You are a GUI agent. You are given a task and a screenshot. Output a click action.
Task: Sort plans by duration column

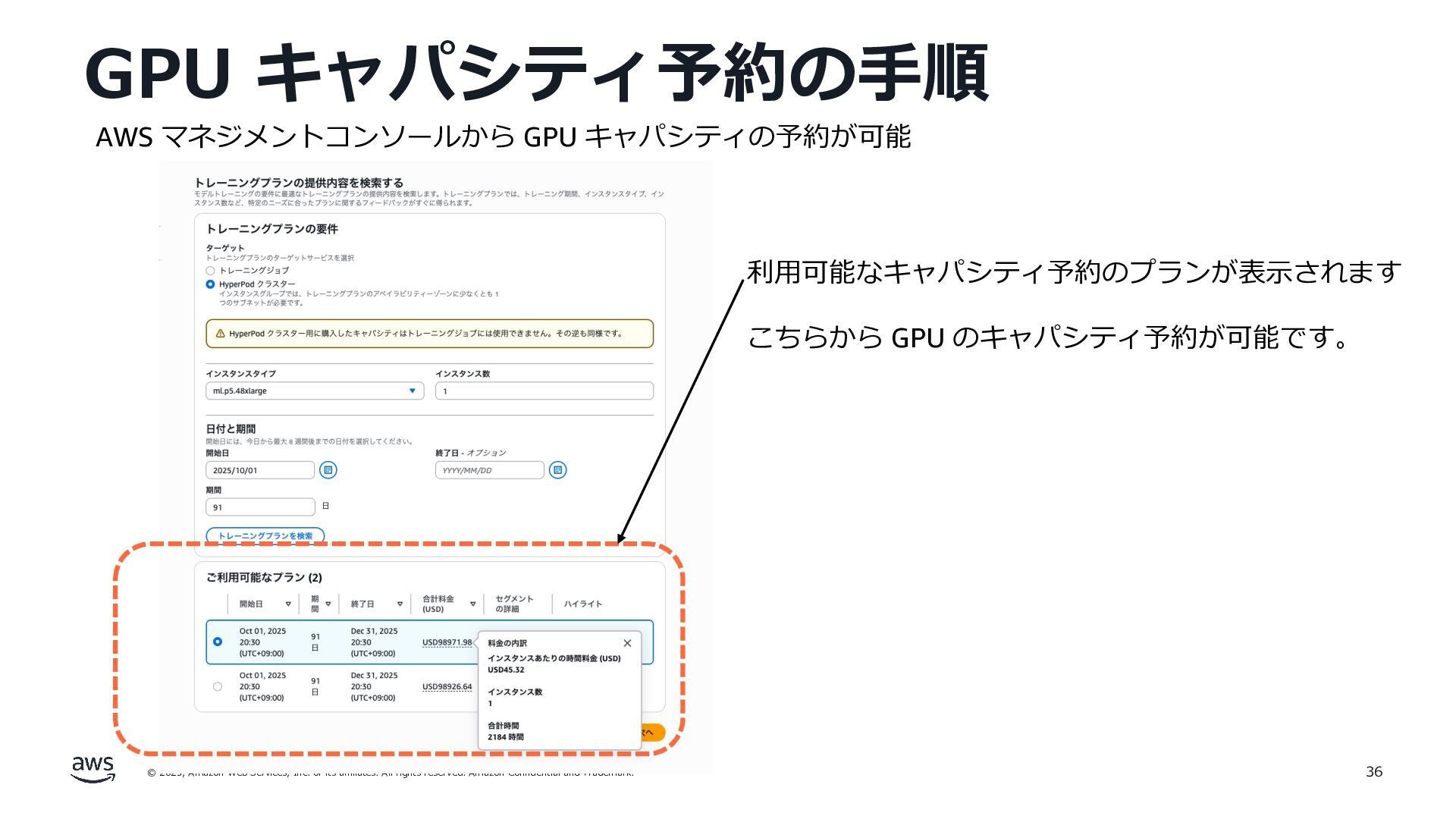(x=328, y=604)
